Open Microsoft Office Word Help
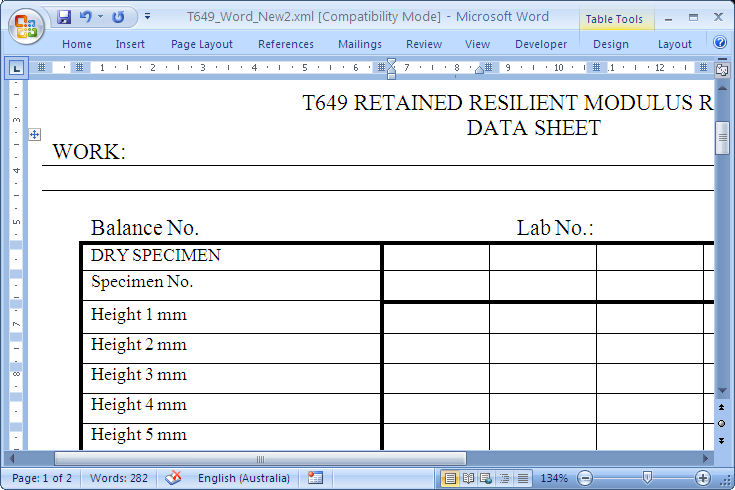 720,43
